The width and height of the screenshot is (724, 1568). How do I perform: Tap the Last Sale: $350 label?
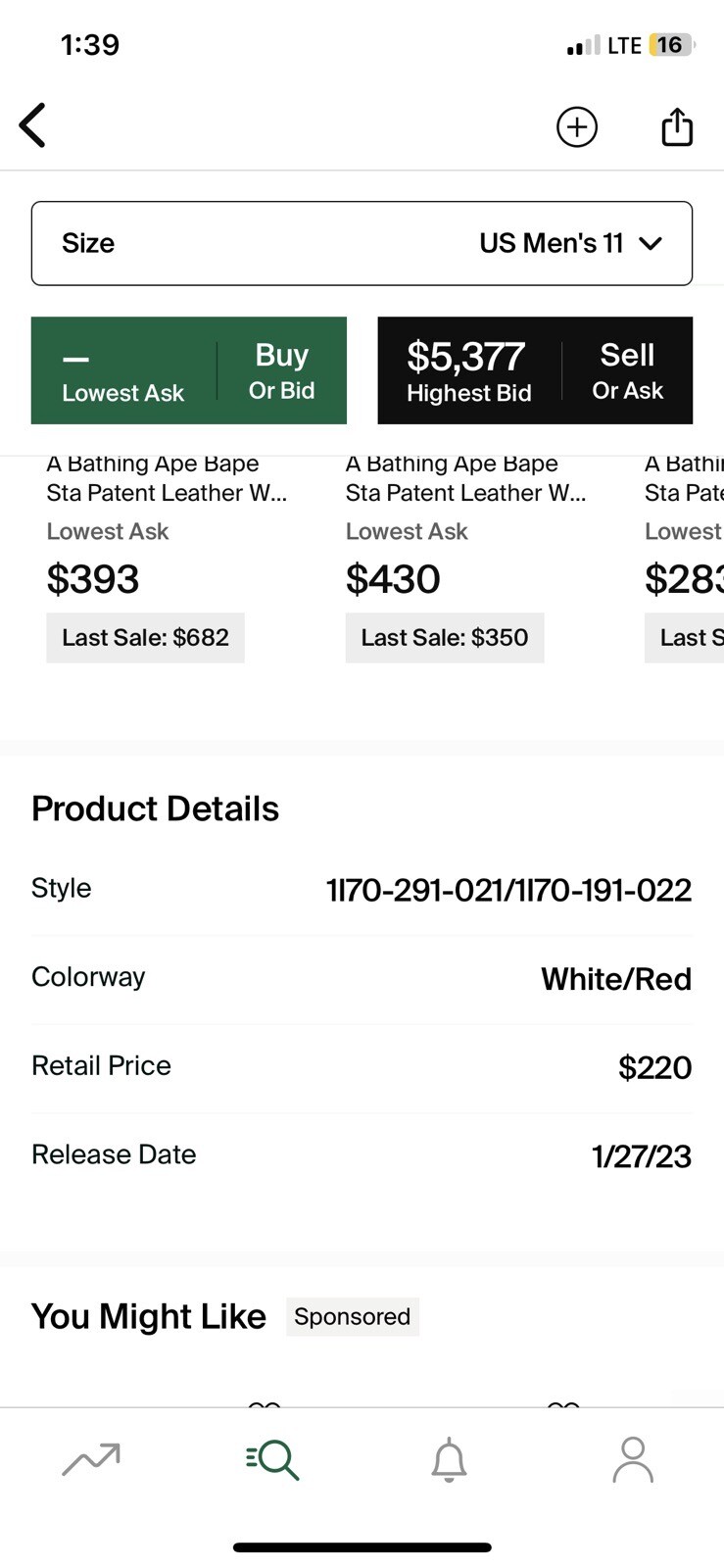point(445,638)
